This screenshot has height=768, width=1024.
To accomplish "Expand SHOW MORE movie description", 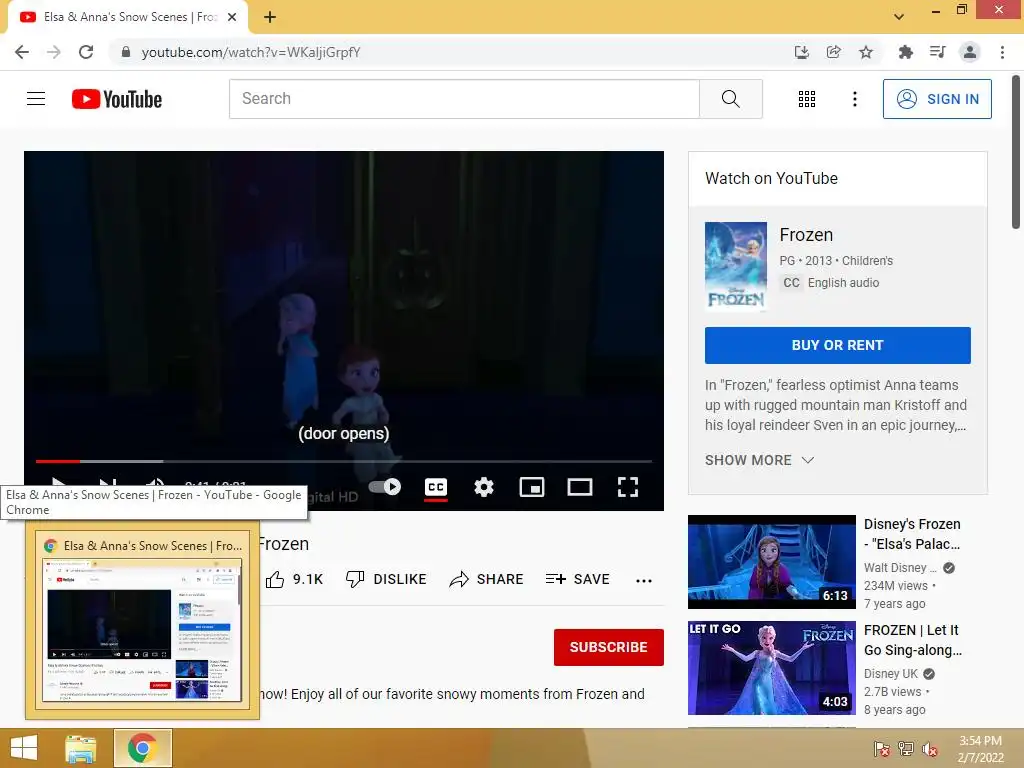I will pyautogui.click(x=759, y=460).
